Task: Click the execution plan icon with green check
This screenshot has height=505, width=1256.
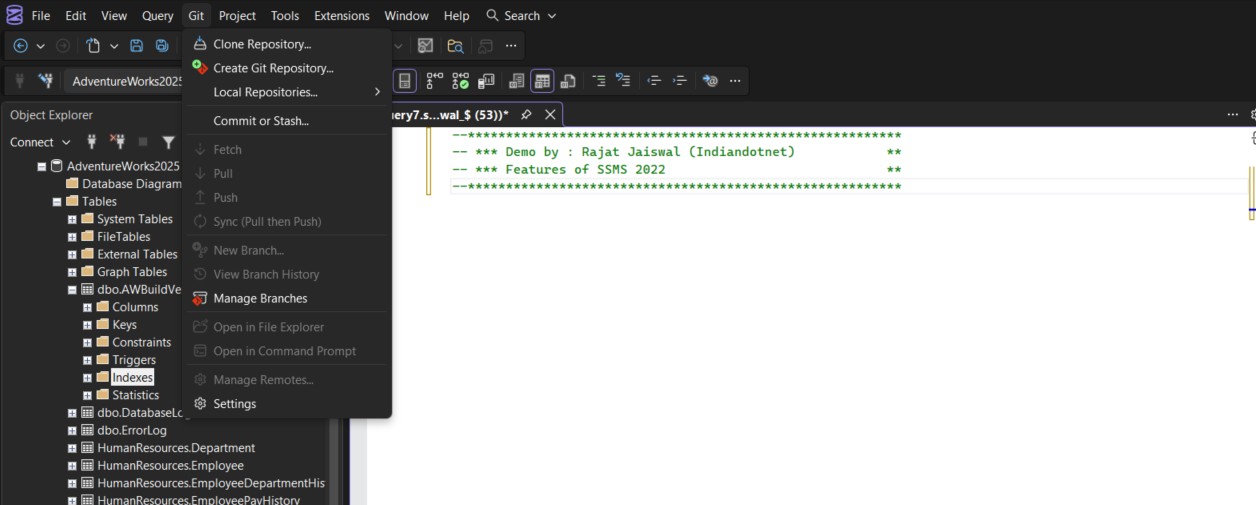Action: coord(461,81)
